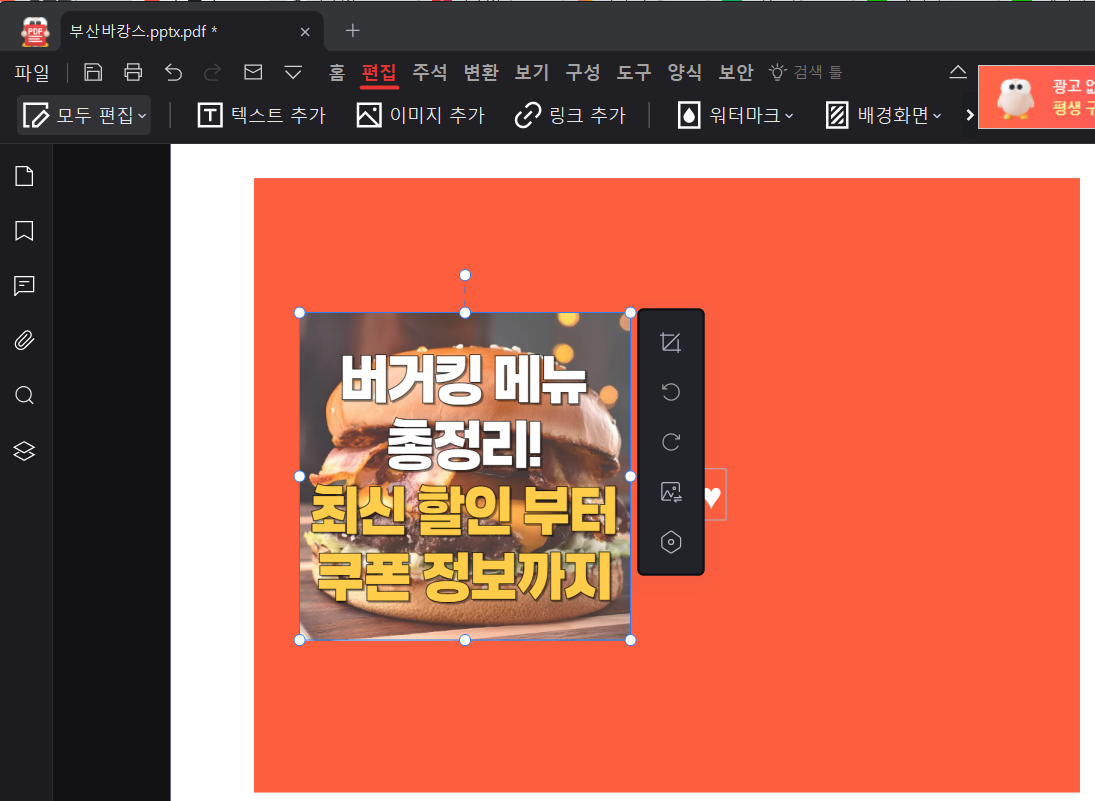The image size is (1095, 801).
Task: Go to the 변환 tab
Action: (481, 72)
